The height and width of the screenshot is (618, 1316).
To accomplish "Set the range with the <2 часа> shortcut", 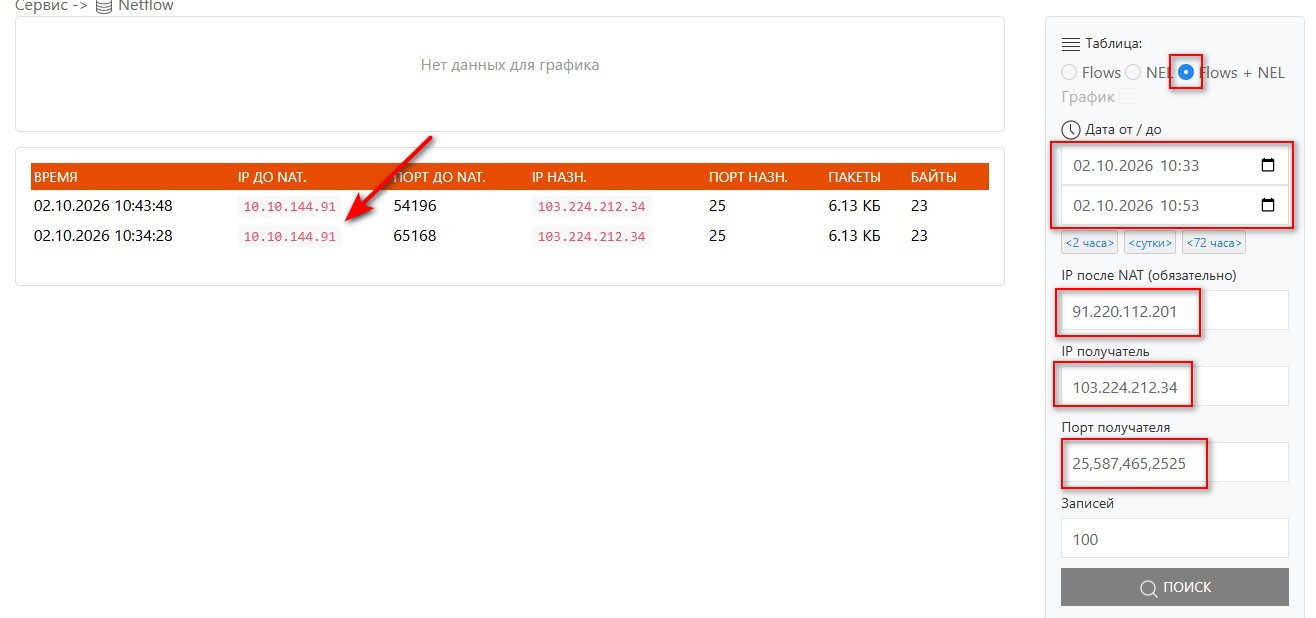I will (x=1090, y=243).
